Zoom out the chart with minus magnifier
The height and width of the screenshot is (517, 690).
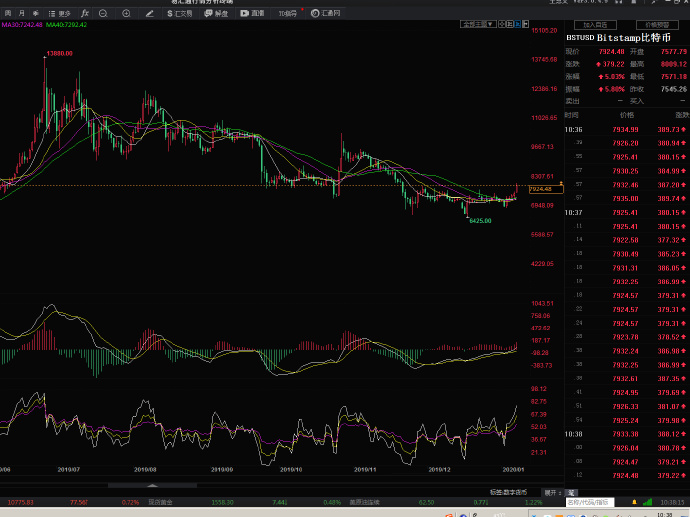pyautogui.click(x=103, y=14)
